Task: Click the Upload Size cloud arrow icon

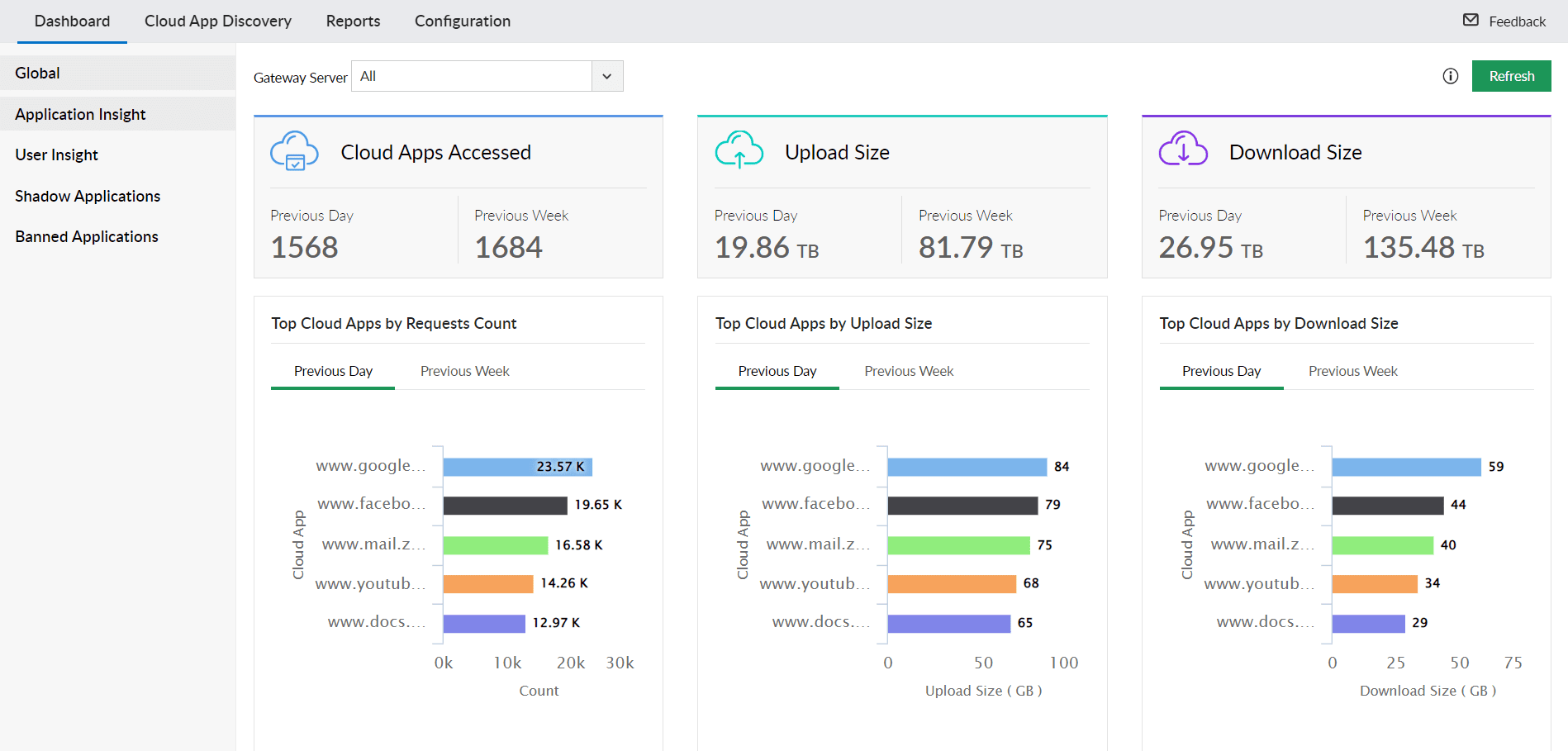Action: pos(739,151)
